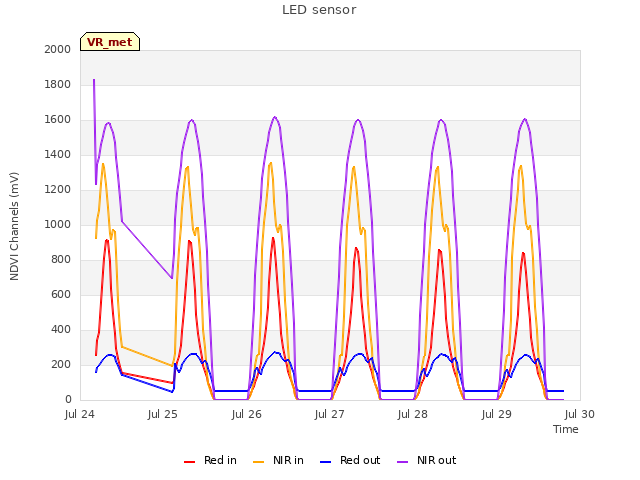Click the 2000 y-axis tick label
Image resolution: width=640 pixels, height=480 pixels.
coord(58,49)
